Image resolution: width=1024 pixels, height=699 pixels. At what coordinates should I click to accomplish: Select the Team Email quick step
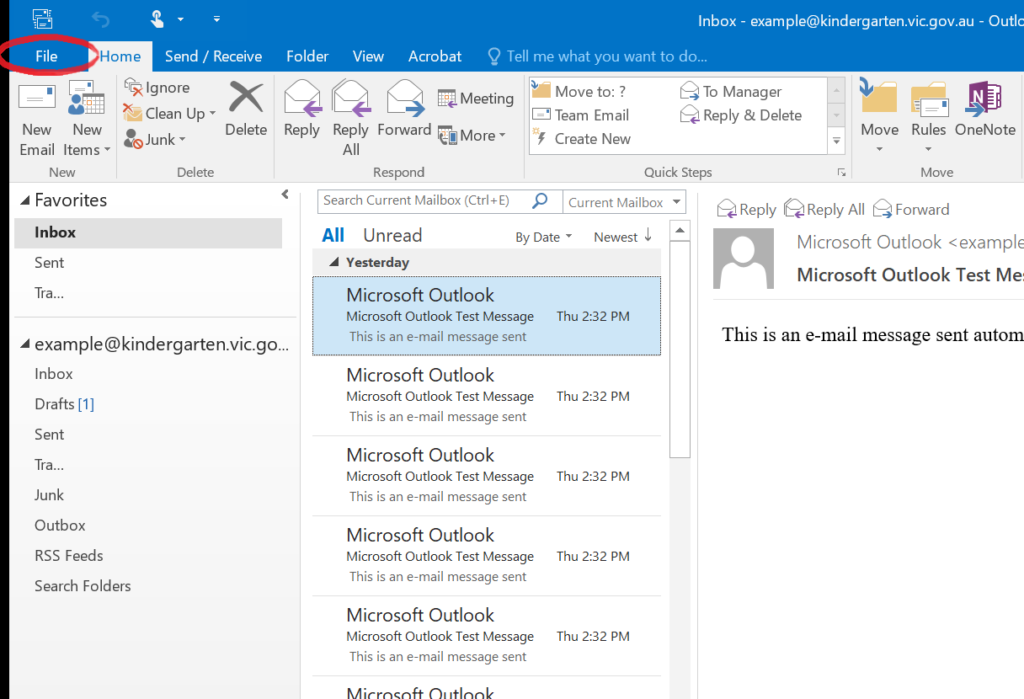coord(581,115)
